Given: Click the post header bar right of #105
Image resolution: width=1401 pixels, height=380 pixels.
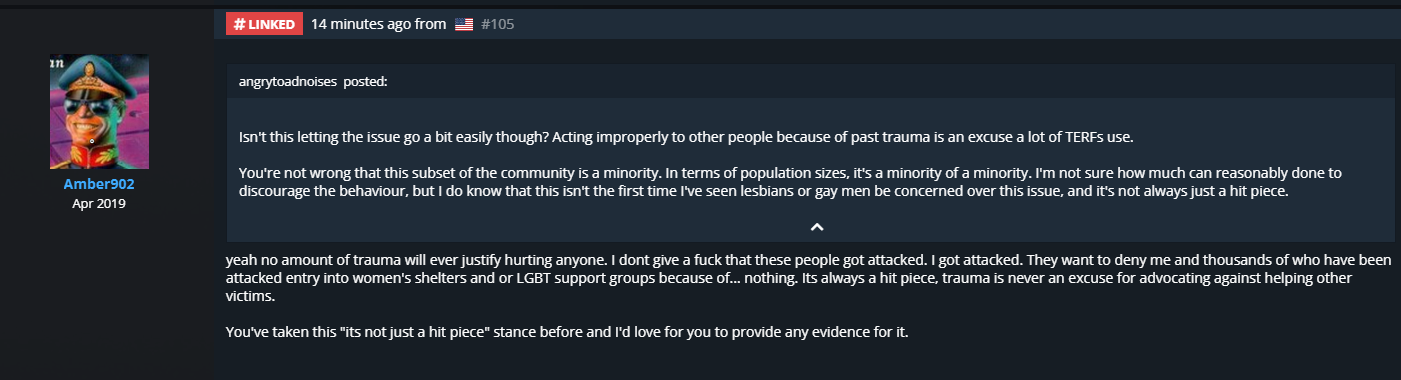Looking at the screenshot, I should 950,24.
